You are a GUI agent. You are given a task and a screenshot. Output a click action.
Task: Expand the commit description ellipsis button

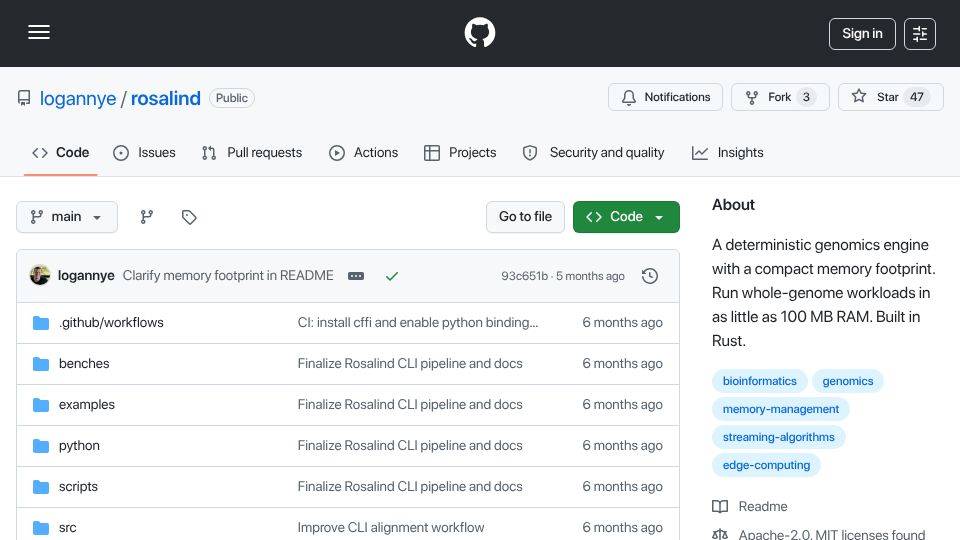(x=356, y=276)
